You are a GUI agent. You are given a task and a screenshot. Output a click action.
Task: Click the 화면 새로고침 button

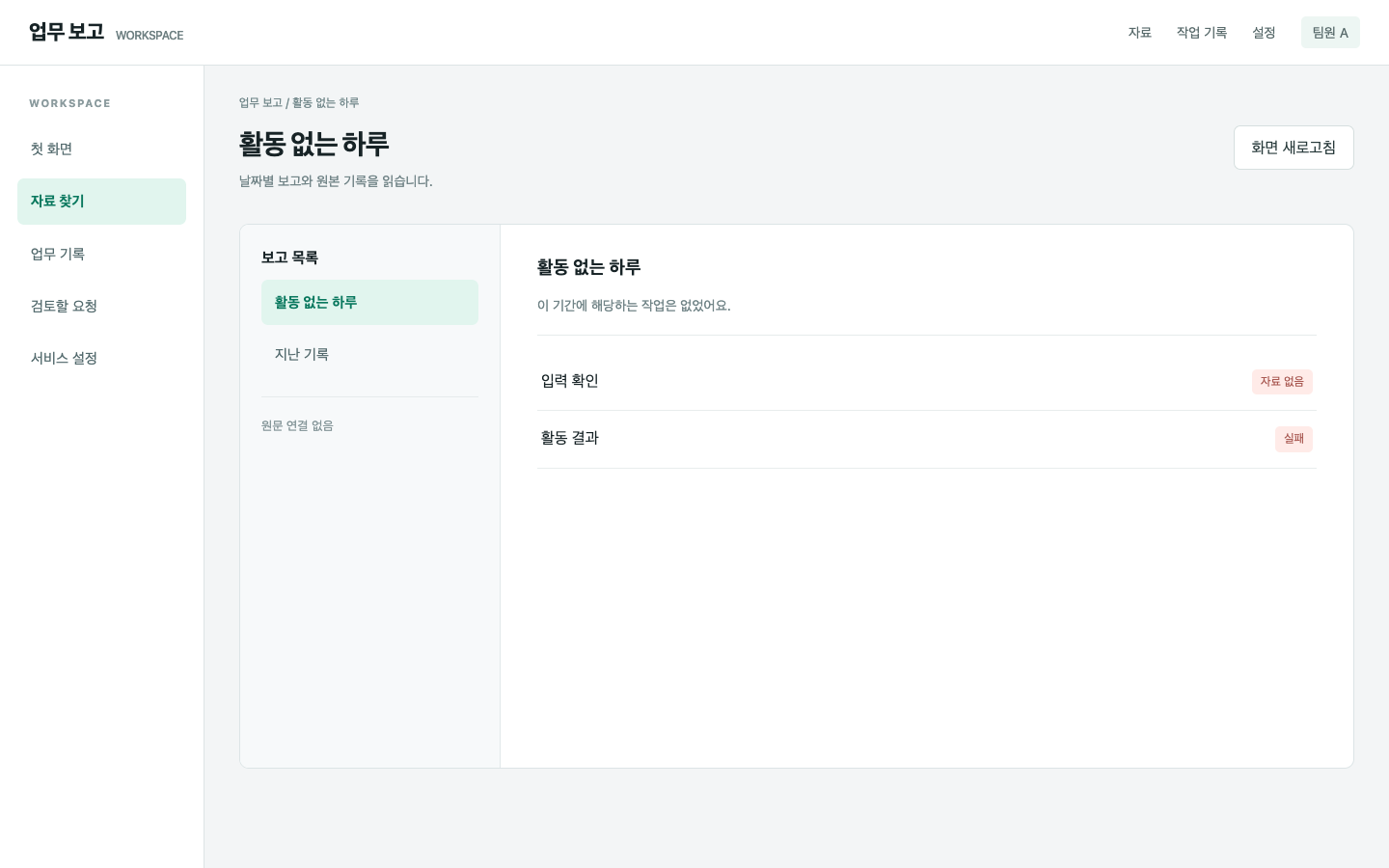(x=1294, y=148)
